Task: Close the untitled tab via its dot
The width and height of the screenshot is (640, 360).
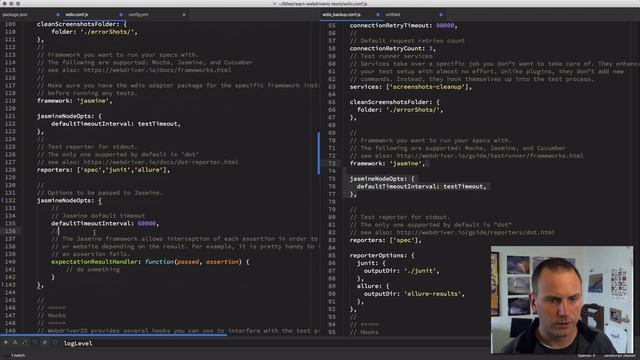Action: point(441,14)
